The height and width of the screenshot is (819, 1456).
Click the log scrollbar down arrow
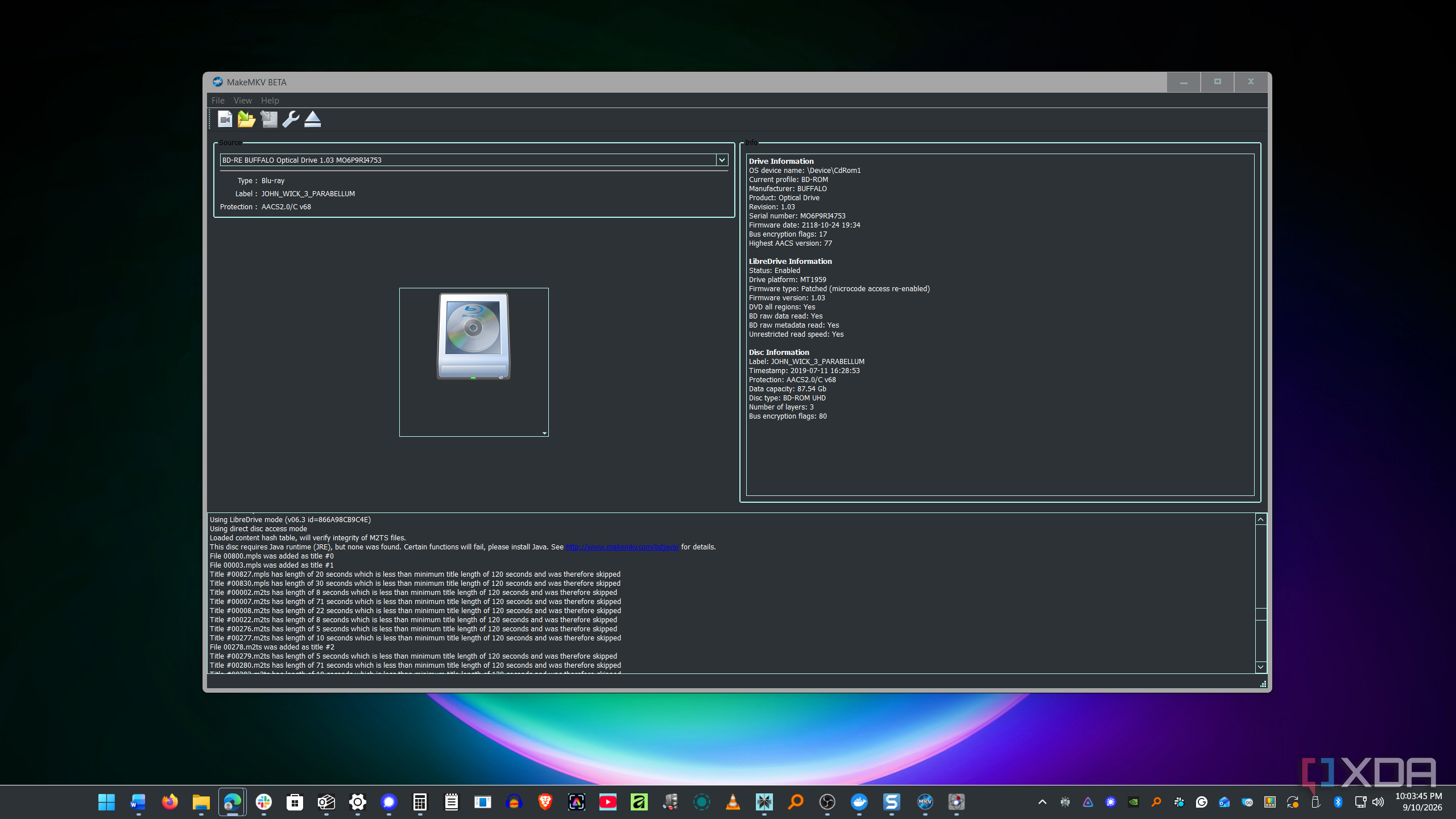[x=1260, y=667]
